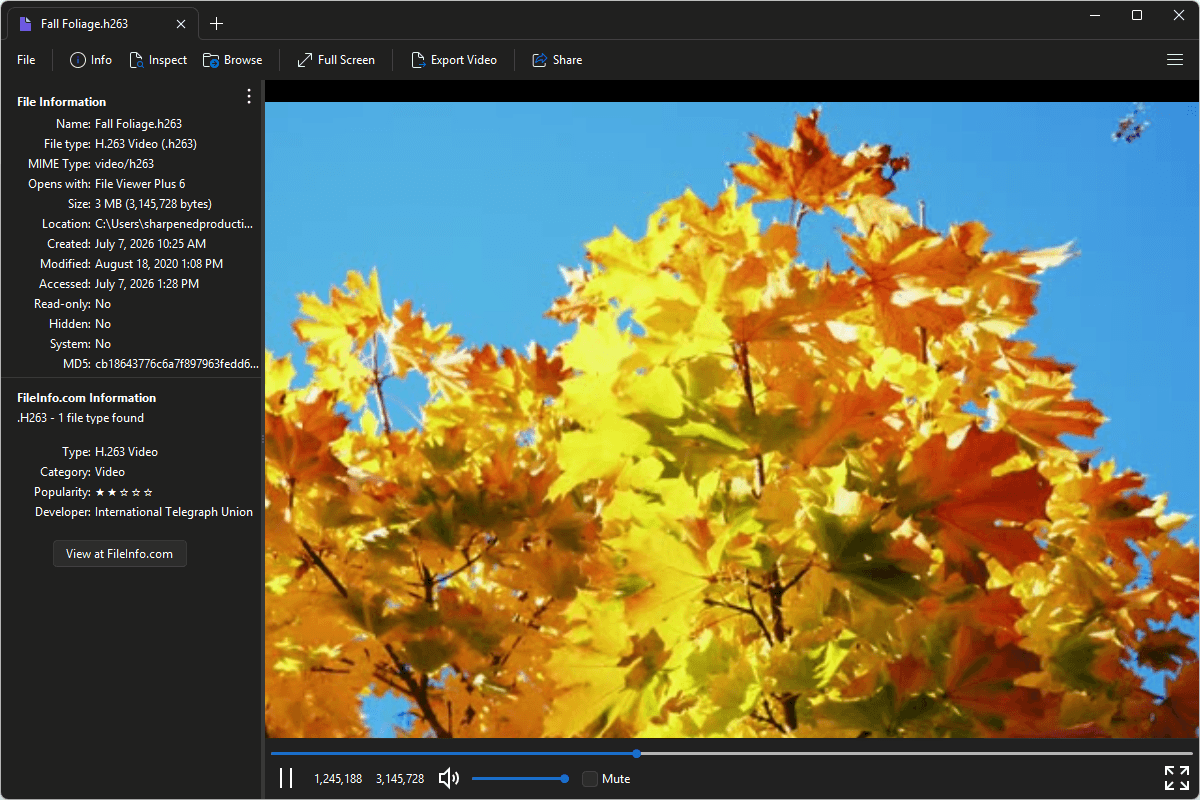Viewport: 1200px width, 800px height.
Task: Click the Browse folder button
Action: pos(232,60)
